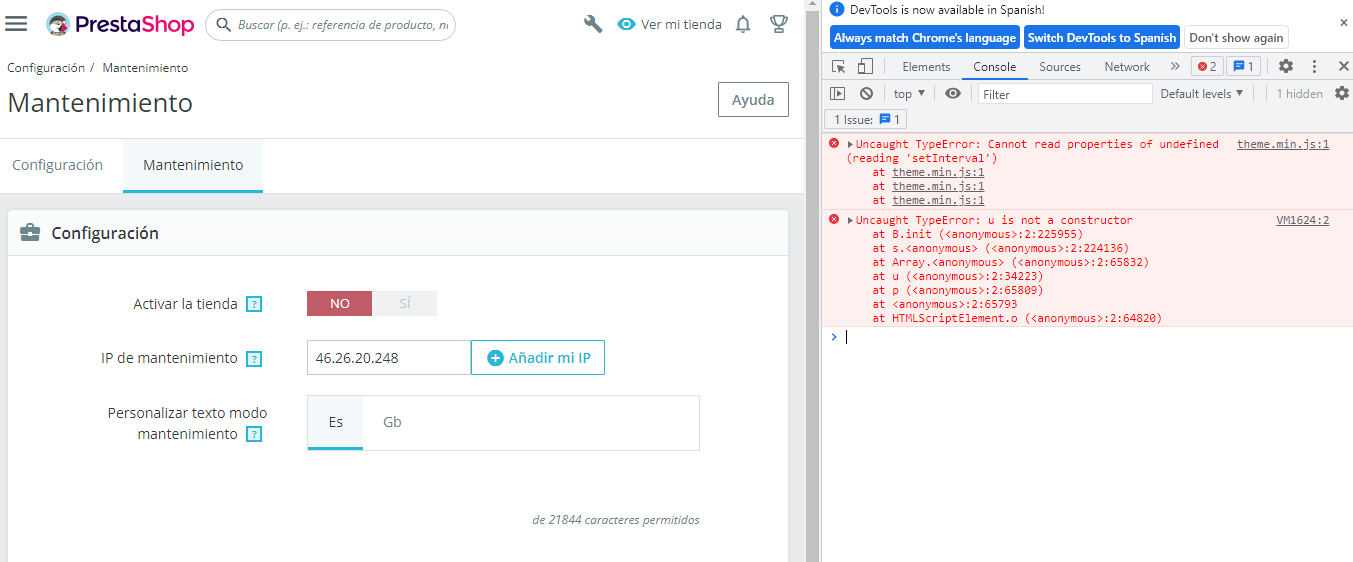Open console settings gear near hidden count

pyautogui.click(x=1342, y=93)
